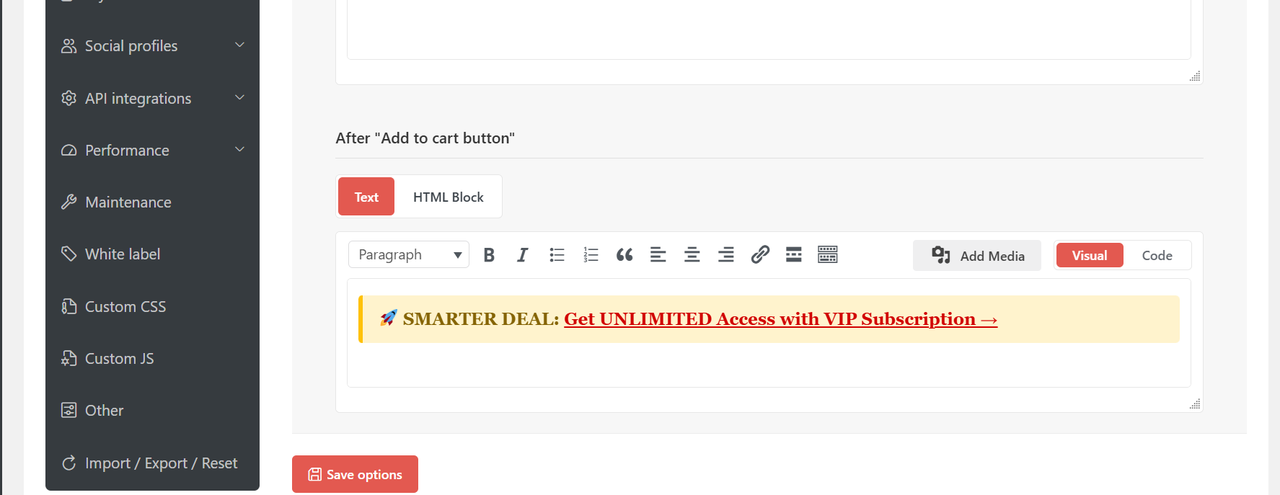Expand the API integrations section
This screenshot has width=1280, height=495.
click(x=152, y=98)
